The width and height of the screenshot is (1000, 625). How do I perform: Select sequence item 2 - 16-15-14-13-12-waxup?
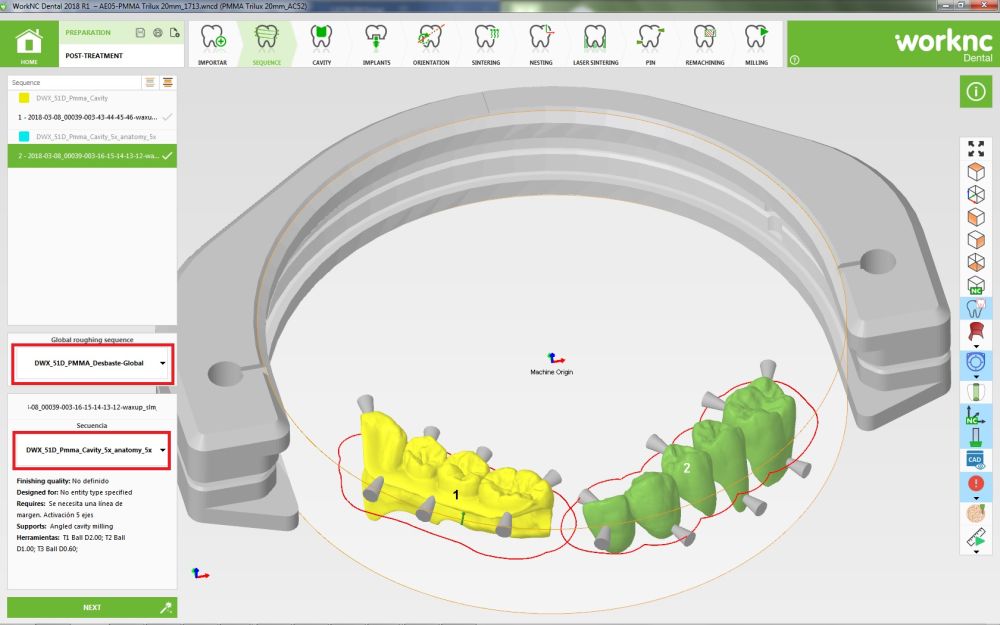tap(92, 156)
